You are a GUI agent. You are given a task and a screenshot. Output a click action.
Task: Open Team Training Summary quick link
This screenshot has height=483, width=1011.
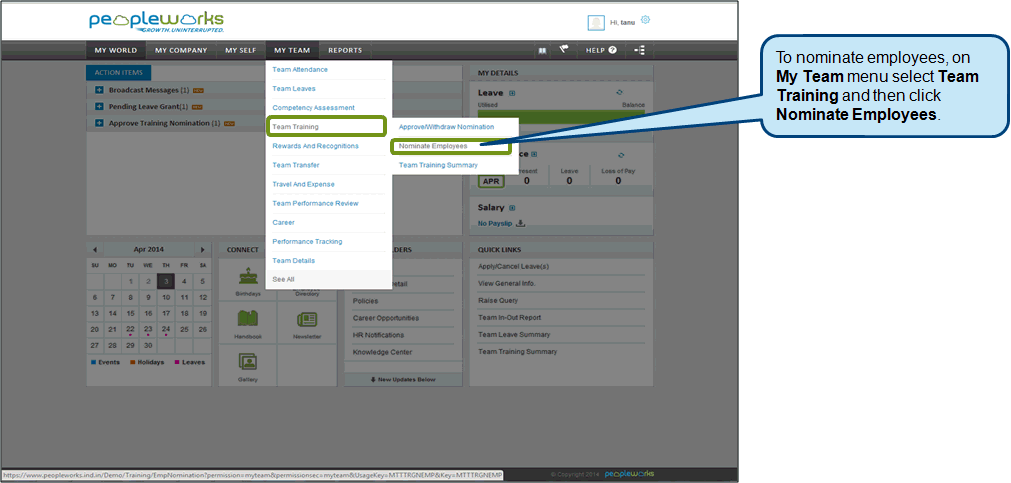point(518,351)
